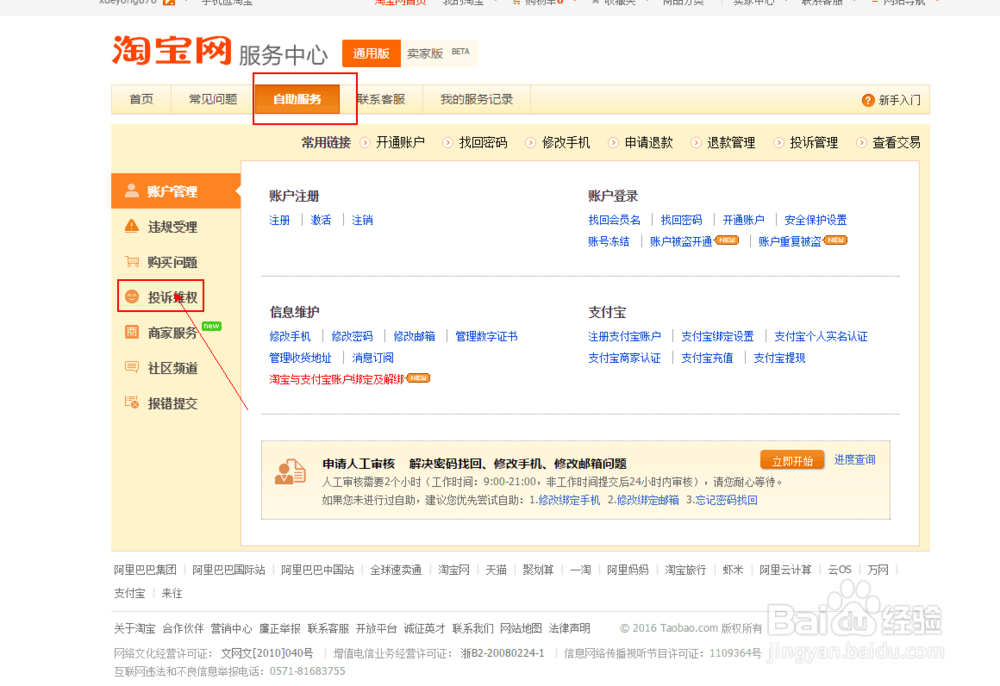The height and width of the screenshot is (686, 1000).
Task: Open 报错提交 at the sidebar bottom
Action: click(172, 402)
